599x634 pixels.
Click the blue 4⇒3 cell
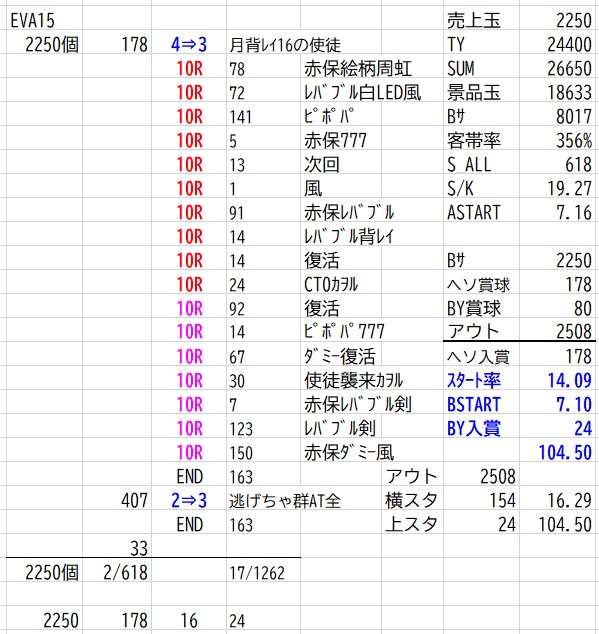(188, 44)
